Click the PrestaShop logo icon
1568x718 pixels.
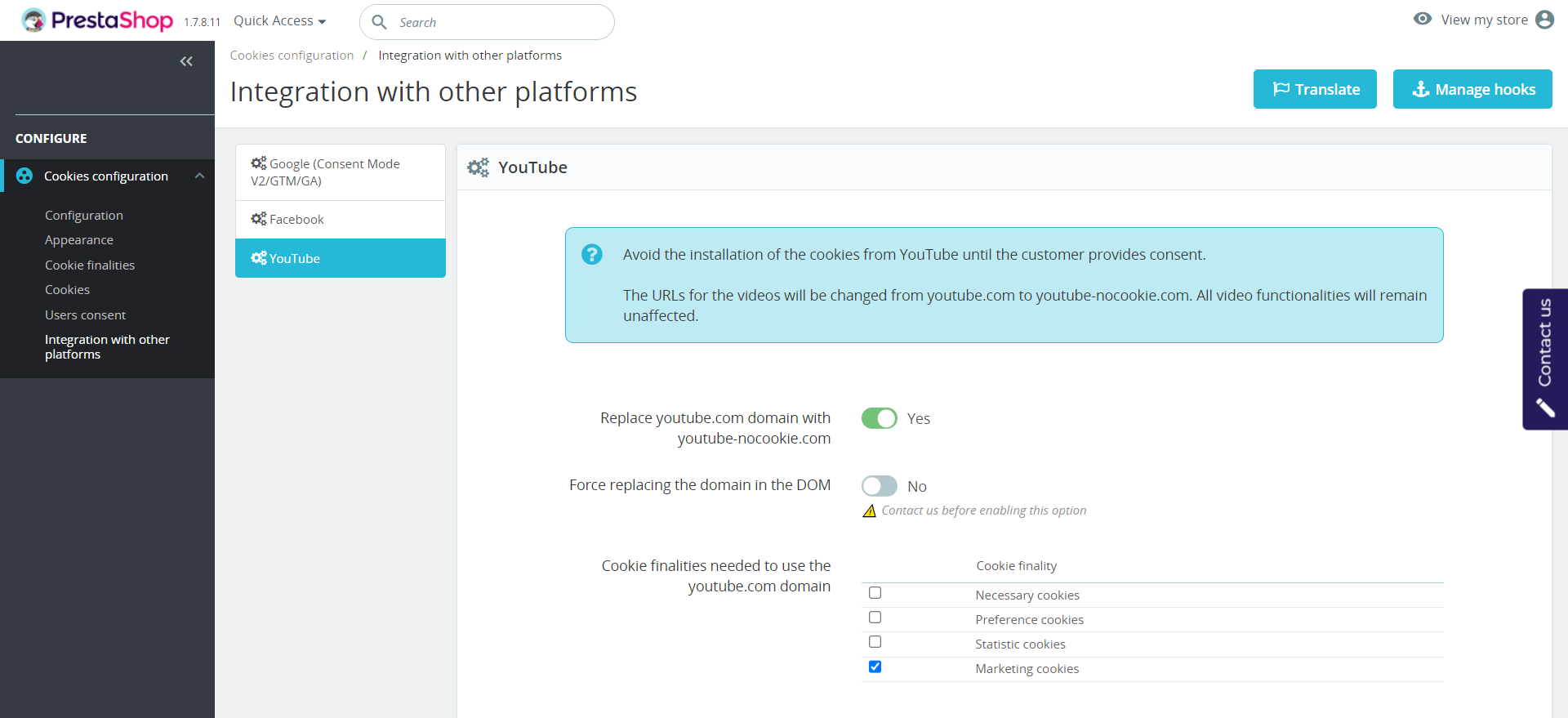coord(33,20)
